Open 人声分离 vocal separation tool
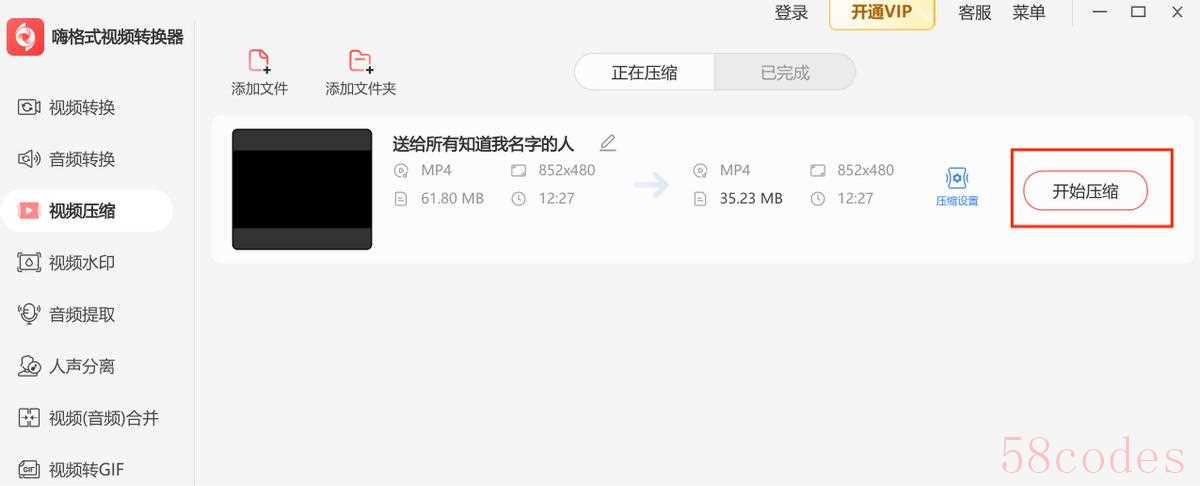This screenshot has height=486, width=1200. [67, 367]
